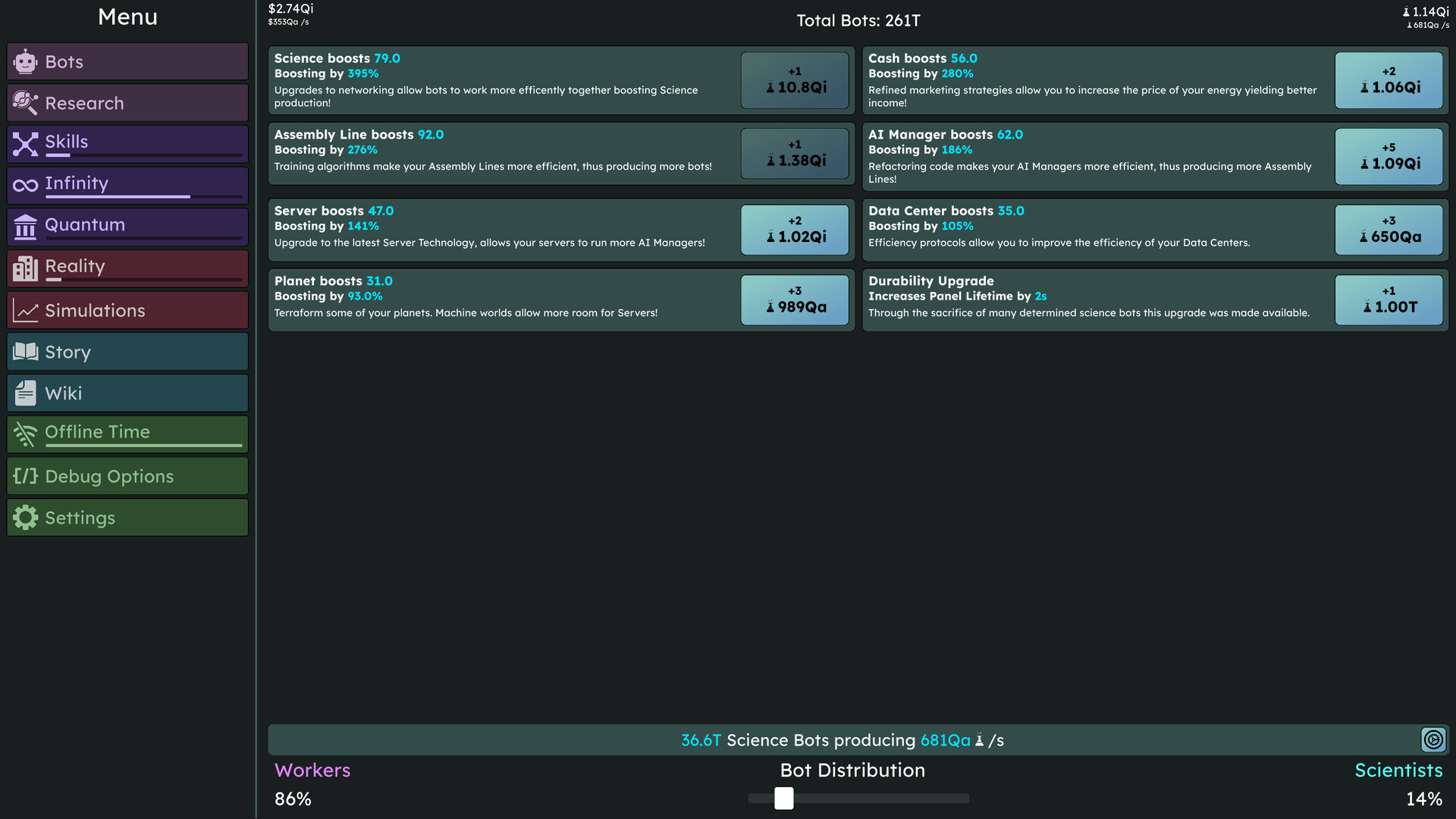Click the robot icon on the Bots menu entry
Viewport: 1456px width, 819px height.
point(25,61)
